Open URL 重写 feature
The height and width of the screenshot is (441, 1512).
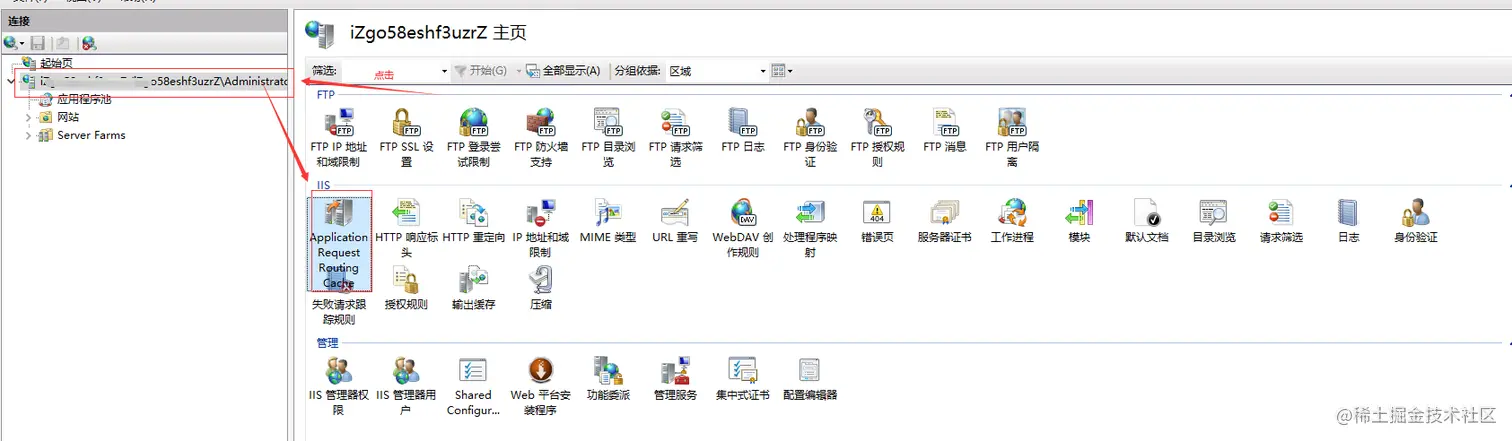point(675,221)
